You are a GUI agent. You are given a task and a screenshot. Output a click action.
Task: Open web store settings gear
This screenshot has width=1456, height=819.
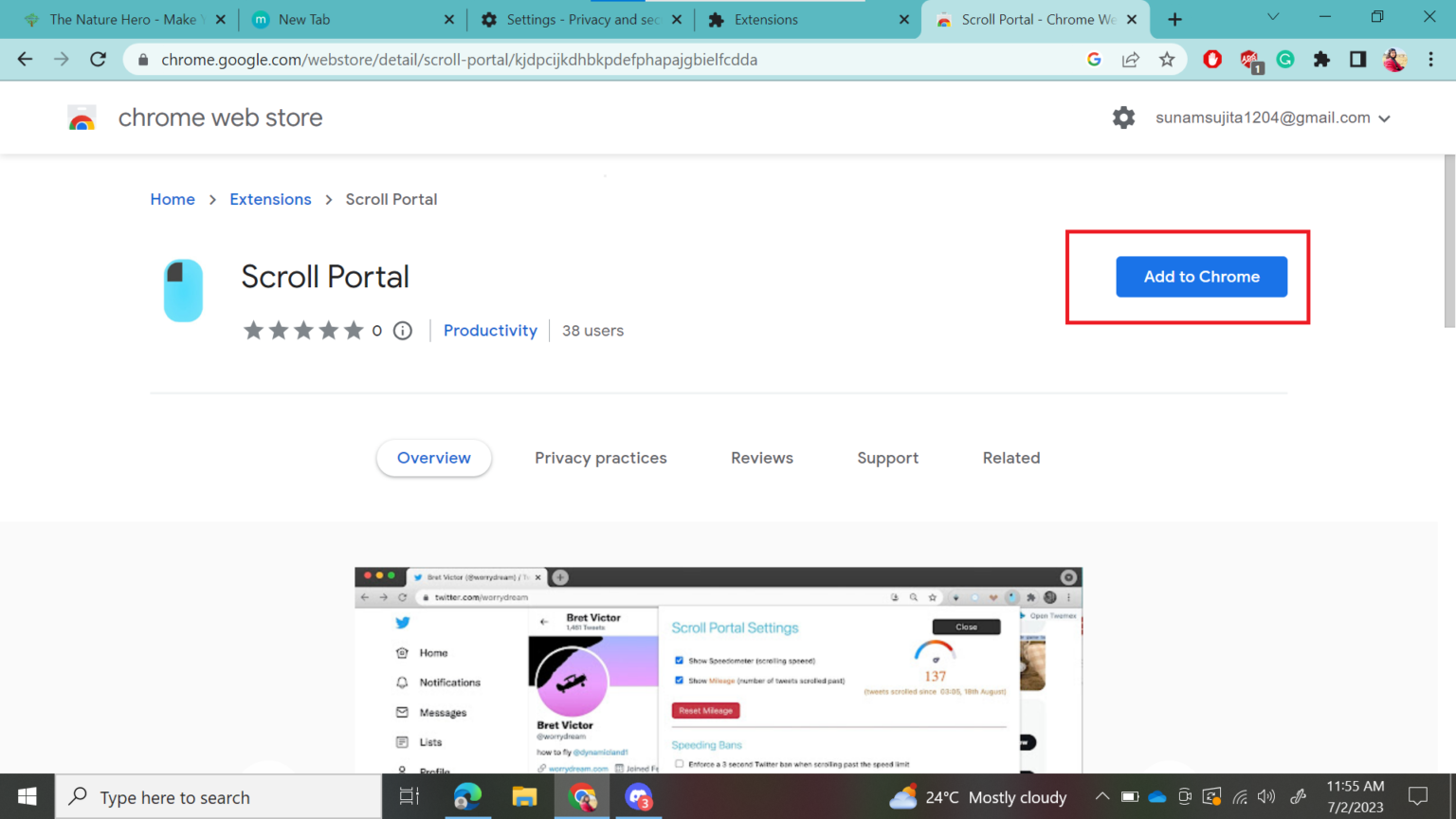click(1123, 118)
